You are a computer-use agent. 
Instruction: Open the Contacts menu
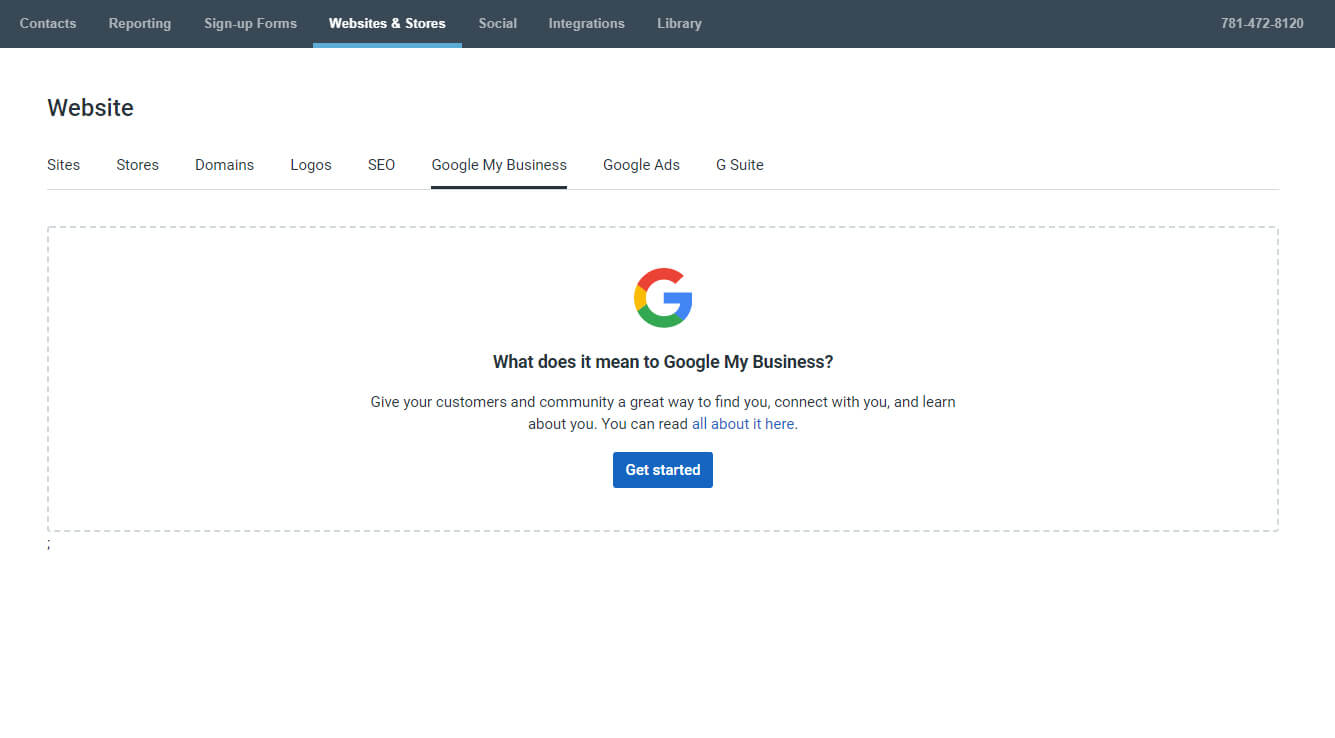48,23
